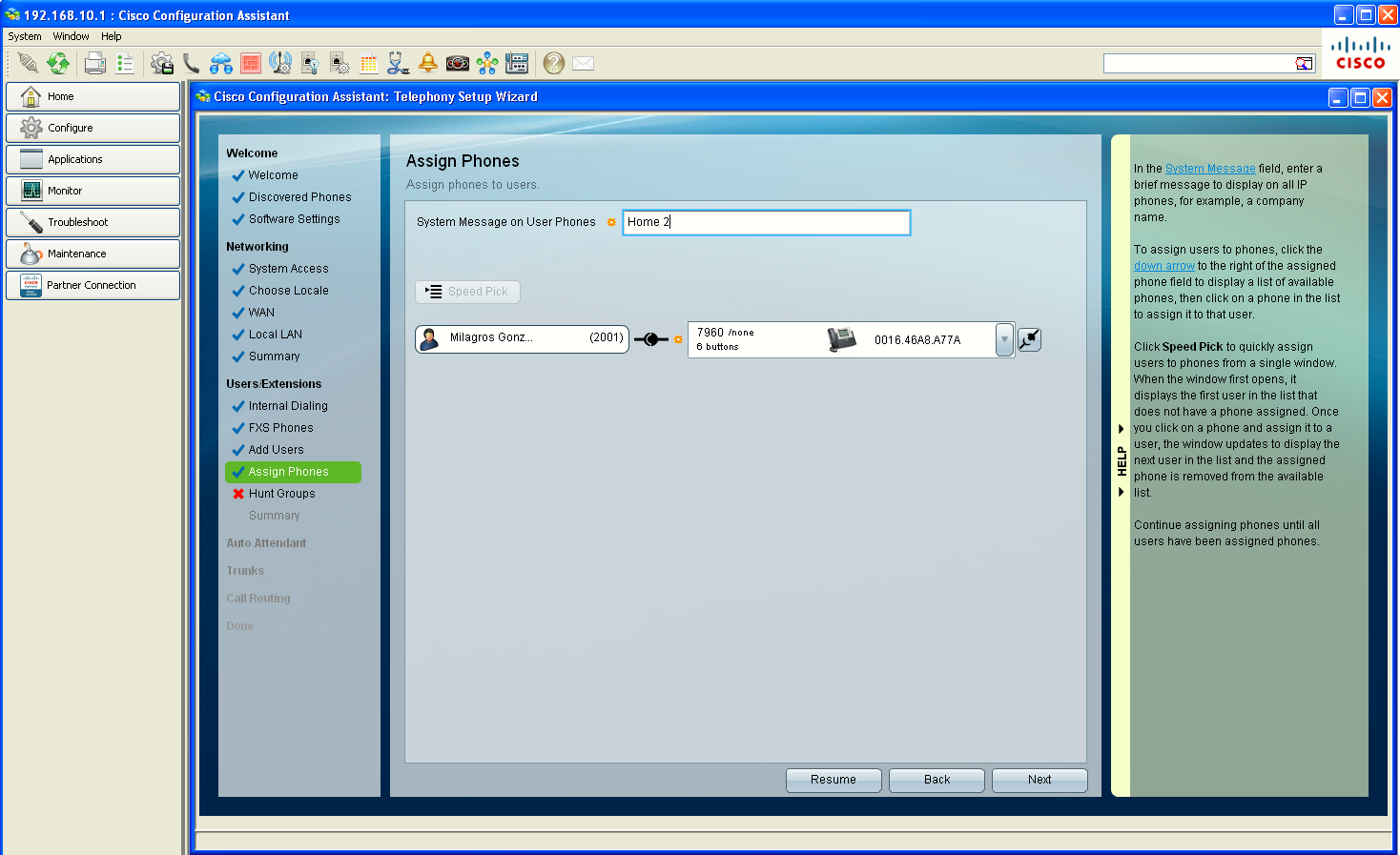Screen dimensions: 1400x855
Task: Click the Next button
Action: click(x=1040, y=780)
